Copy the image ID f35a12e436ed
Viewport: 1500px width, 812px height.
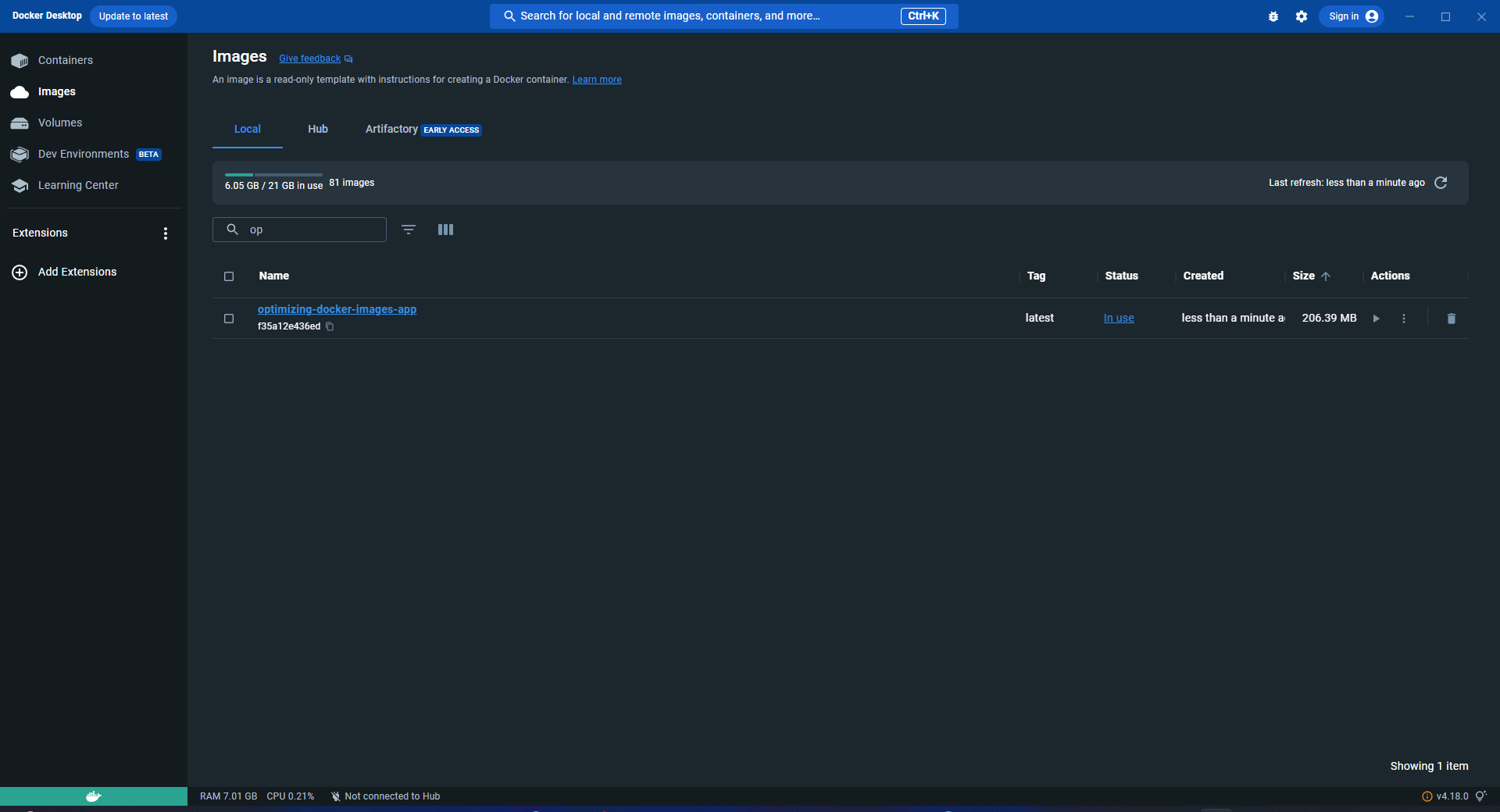pyautogui.click(x=330, y=326)
